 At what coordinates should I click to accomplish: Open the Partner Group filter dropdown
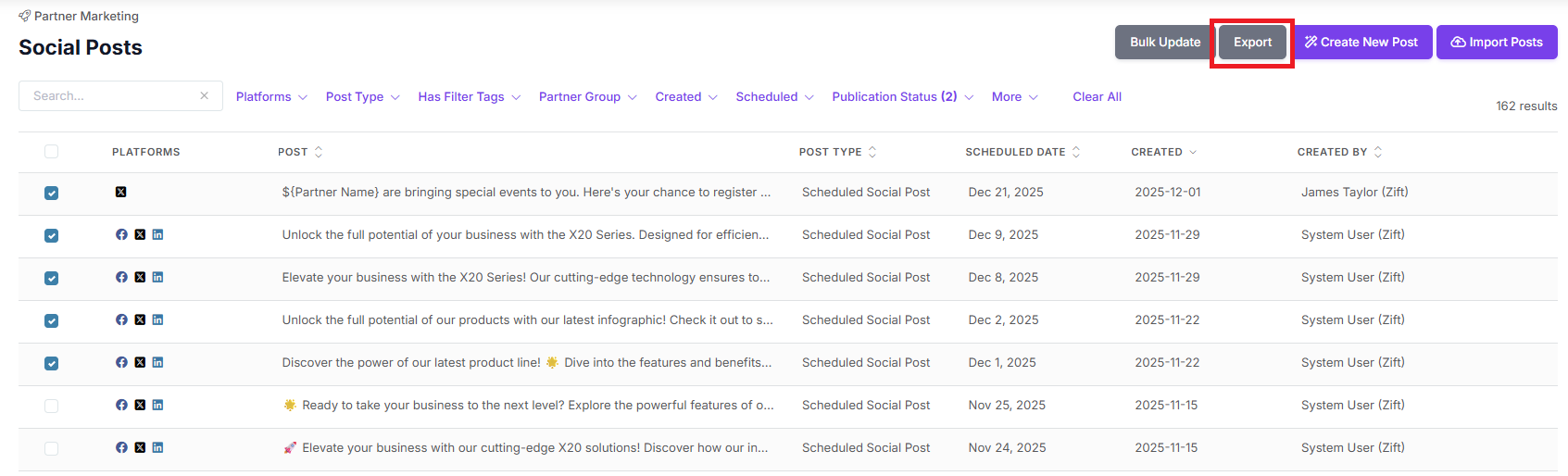pyautogui.click(x=588, y=96)
